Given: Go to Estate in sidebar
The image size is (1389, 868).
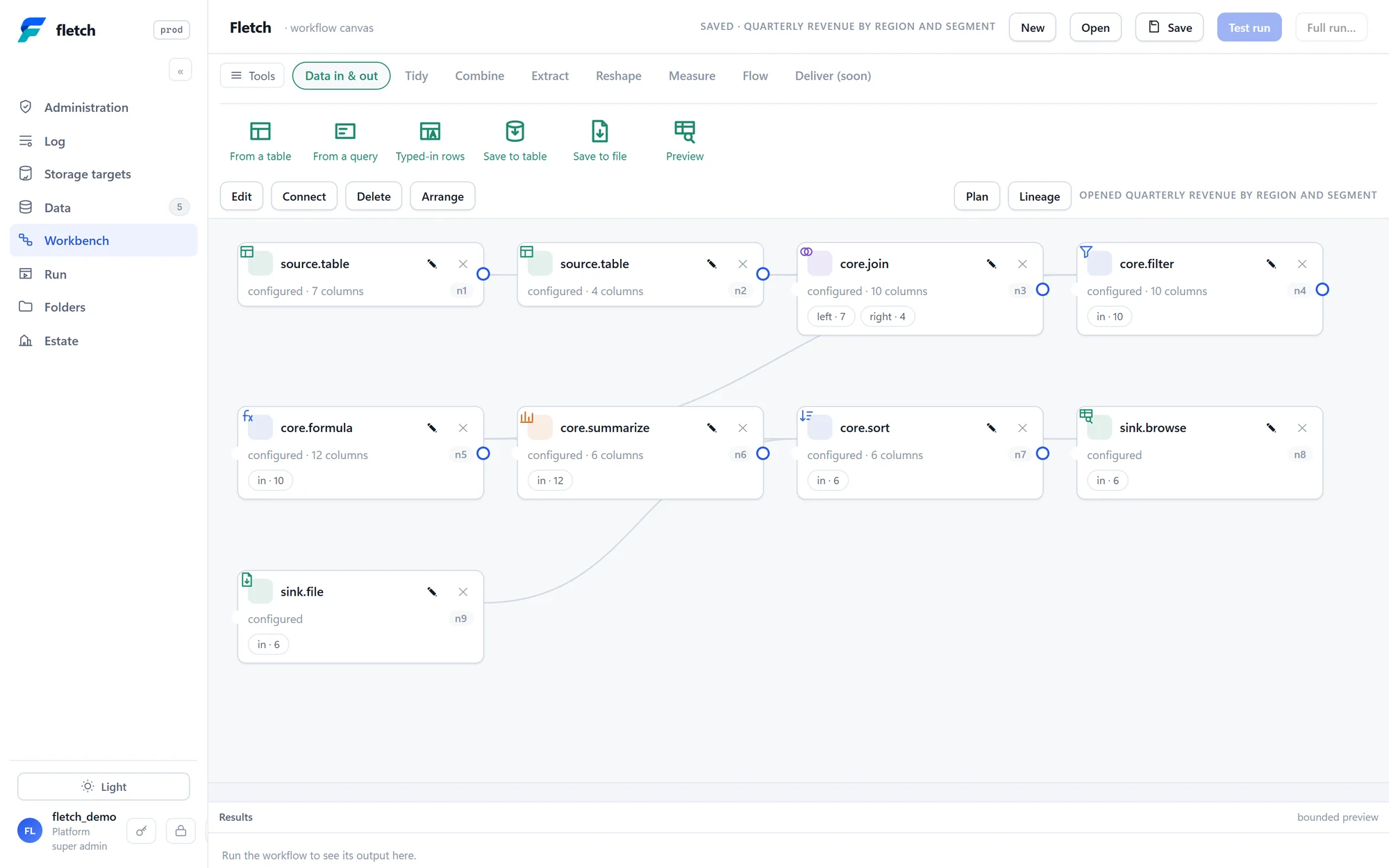Looking at the screenshot, I should pyautogui.click(x=103, y=340).
